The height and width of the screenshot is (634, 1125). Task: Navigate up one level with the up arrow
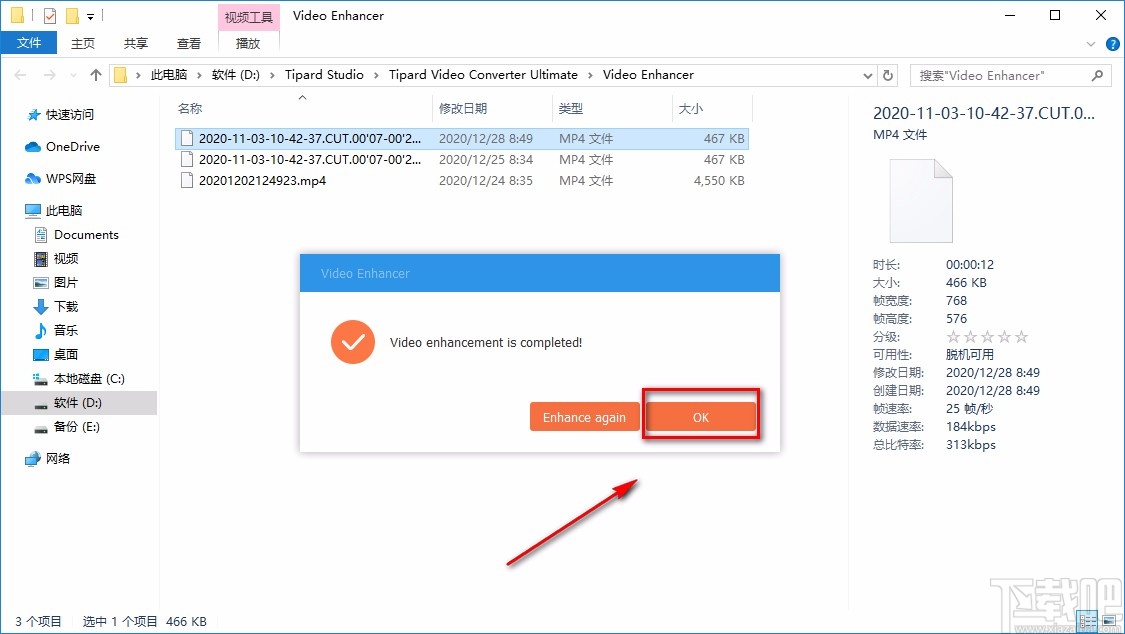click(95, 74)
